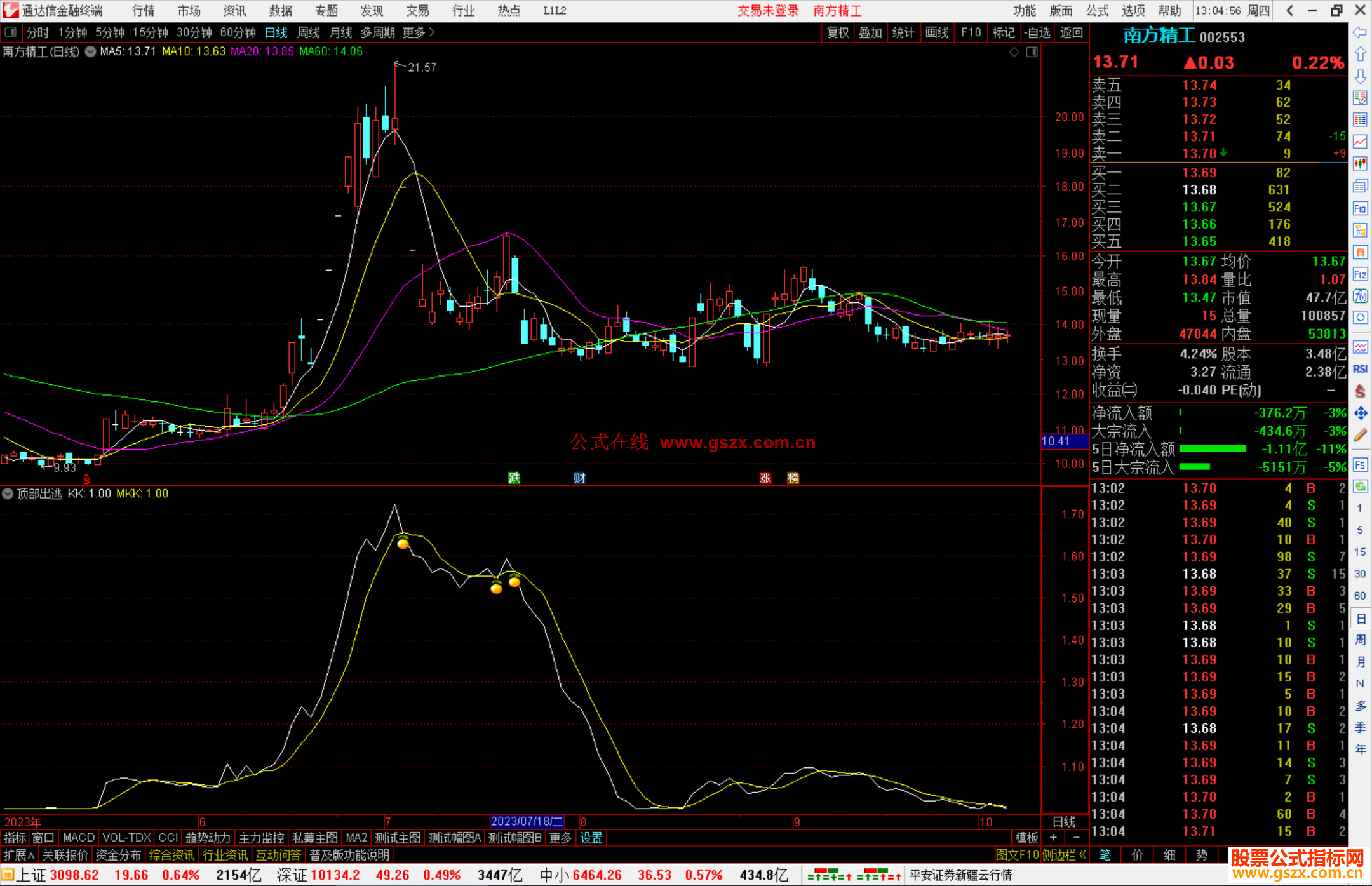Switch to the MACD indicator tab
Screen dimensions: 1372x886
[x=79, y=838]
